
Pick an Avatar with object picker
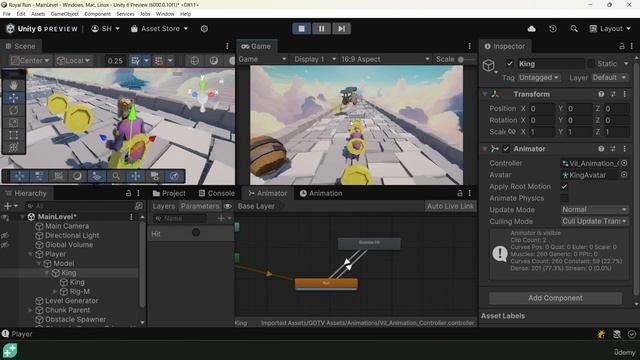624,175
